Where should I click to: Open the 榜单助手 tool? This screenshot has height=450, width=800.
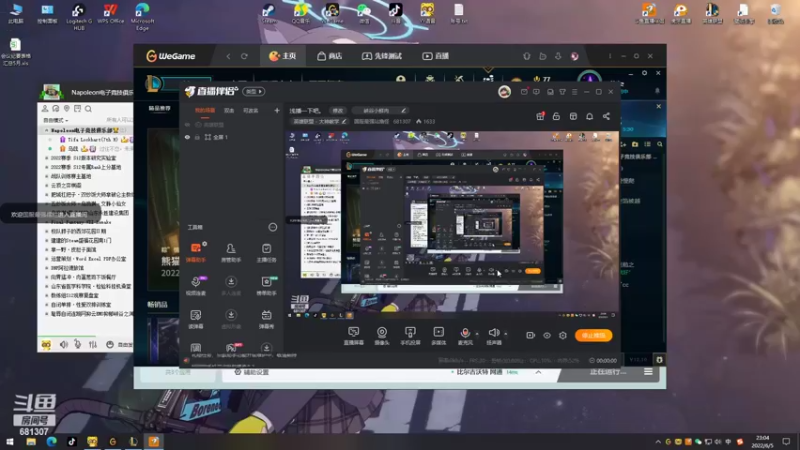click(266, 286)
